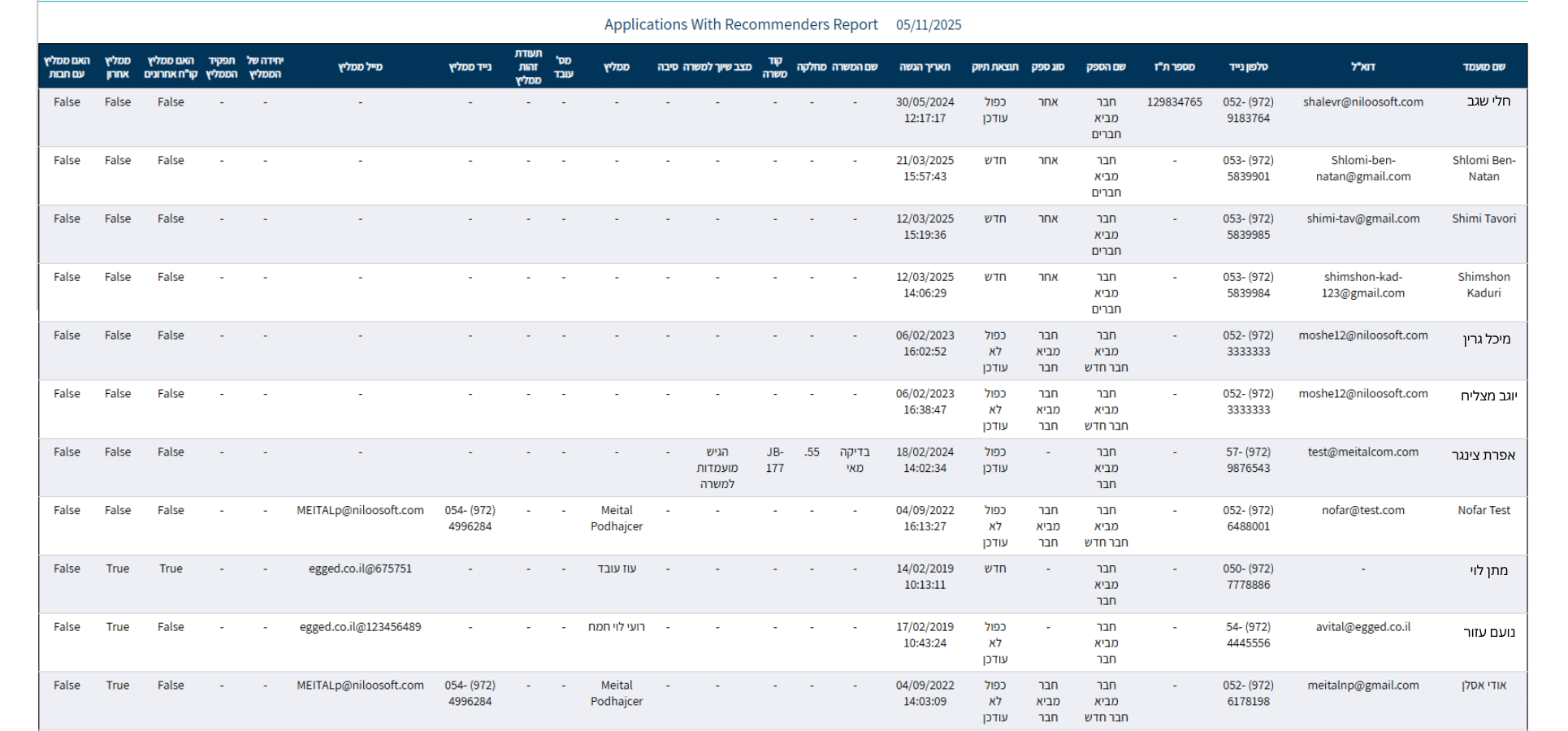Open the shalevr@niloosoft.com email address
This screenshot has width=1568, height=731.
(1362, 102)
